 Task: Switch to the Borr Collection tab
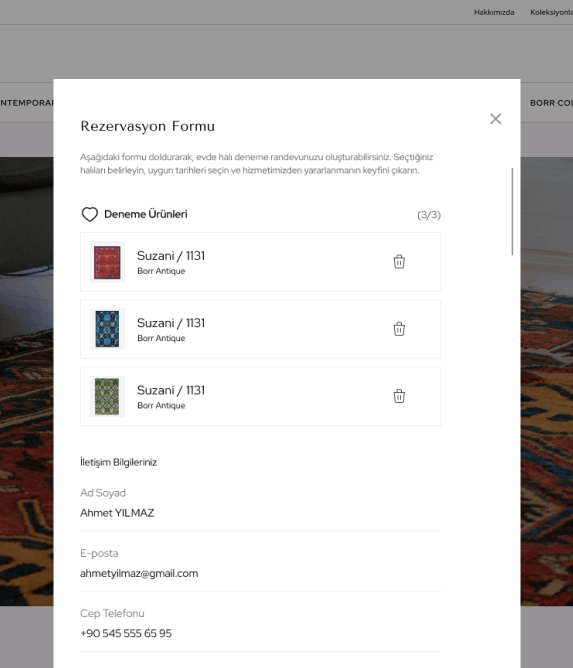[551, 103]
